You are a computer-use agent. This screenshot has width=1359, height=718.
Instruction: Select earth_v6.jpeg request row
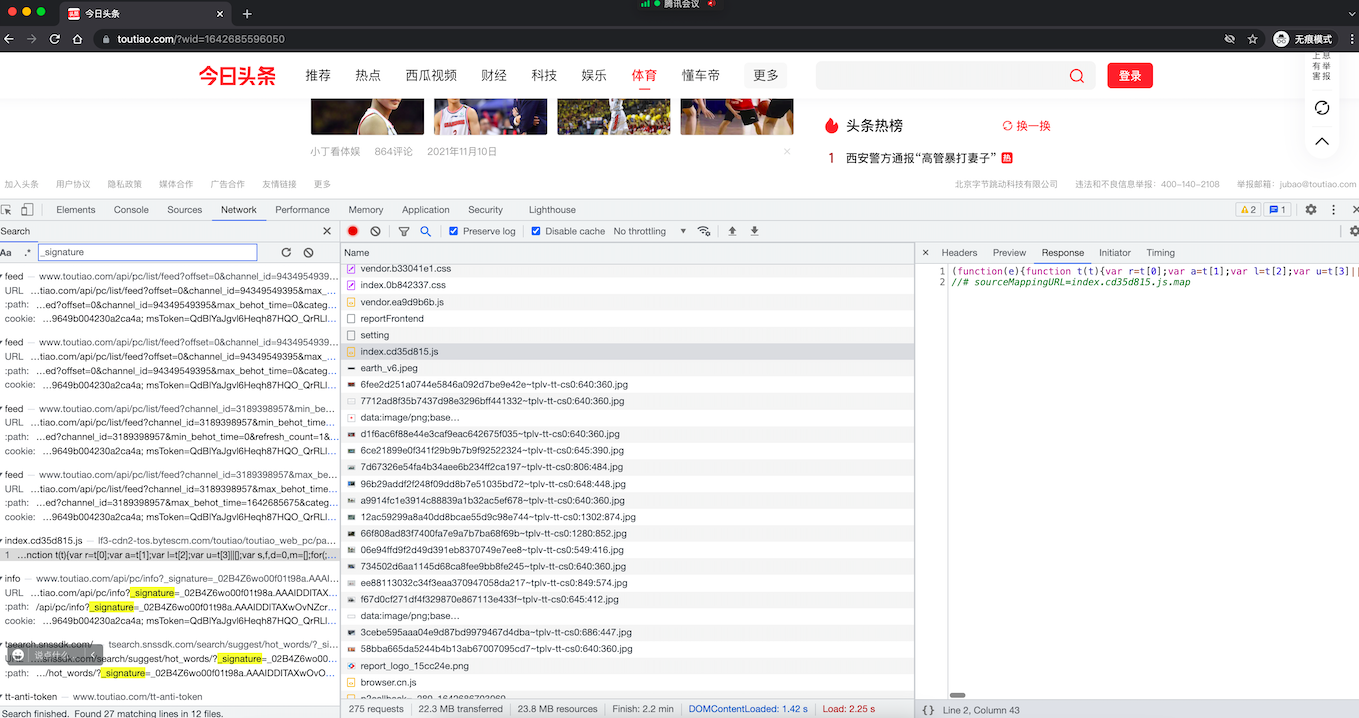pos(627,368)
